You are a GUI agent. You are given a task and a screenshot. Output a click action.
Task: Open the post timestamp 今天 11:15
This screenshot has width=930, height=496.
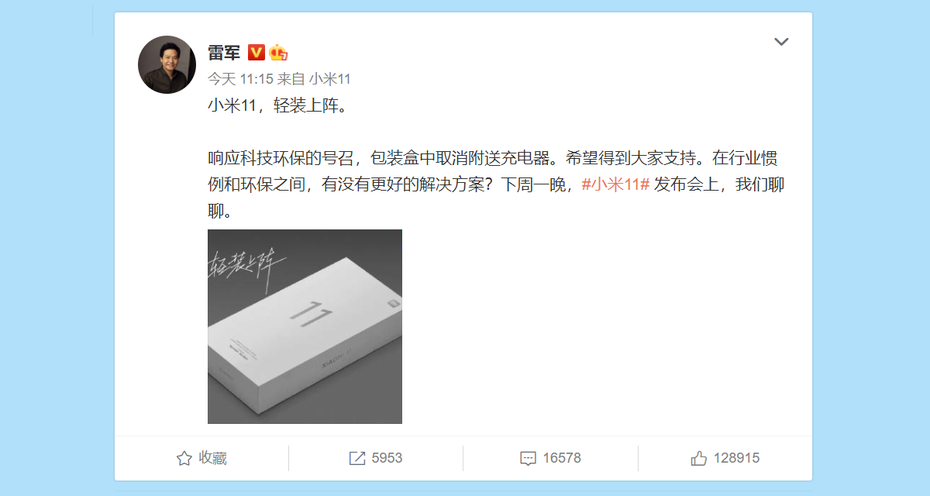point(240,79)
